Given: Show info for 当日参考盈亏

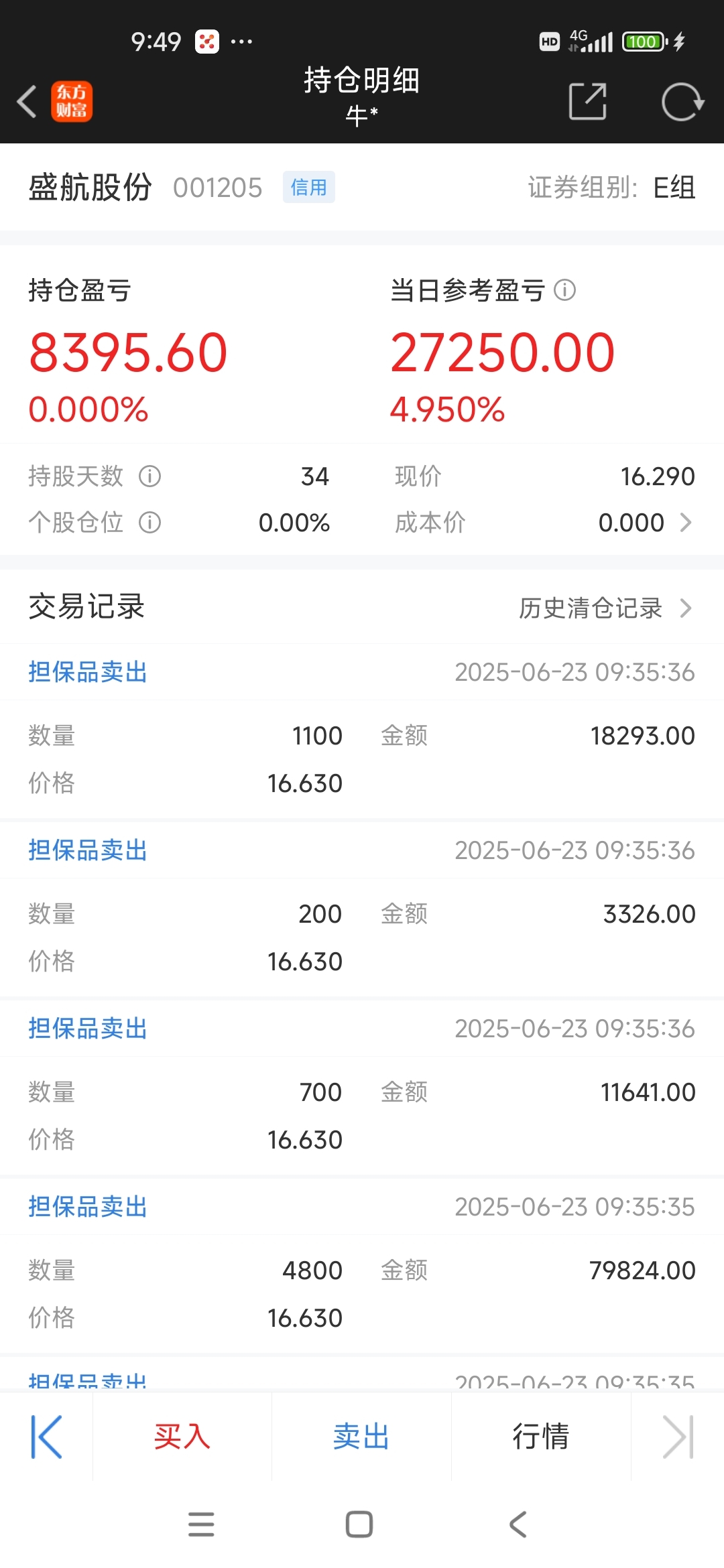Looking at the screenshot, I should pos(565,290).
